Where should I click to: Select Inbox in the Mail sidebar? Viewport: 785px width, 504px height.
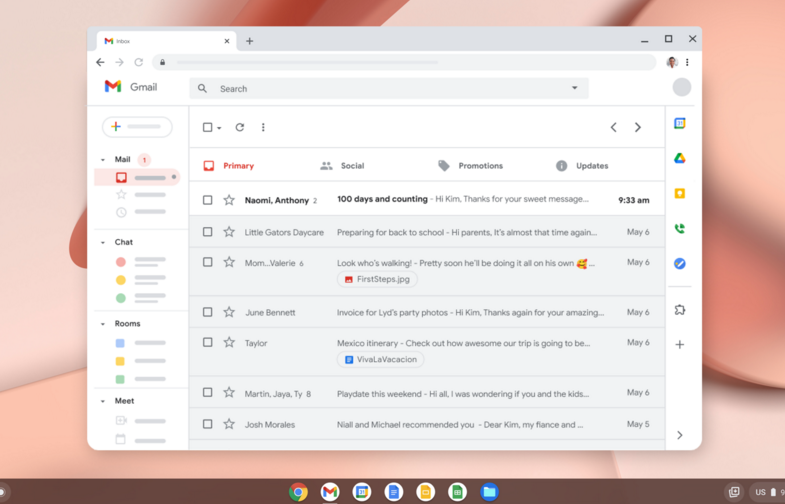137,177
